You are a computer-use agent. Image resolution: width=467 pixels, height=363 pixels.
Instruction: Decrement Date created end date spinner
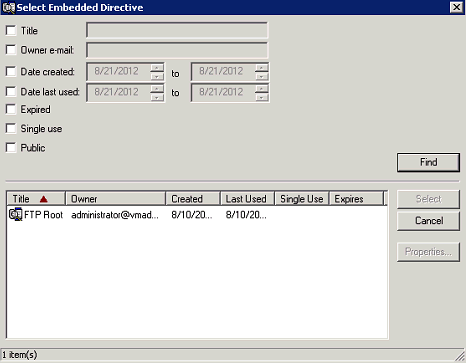(262, 76)
